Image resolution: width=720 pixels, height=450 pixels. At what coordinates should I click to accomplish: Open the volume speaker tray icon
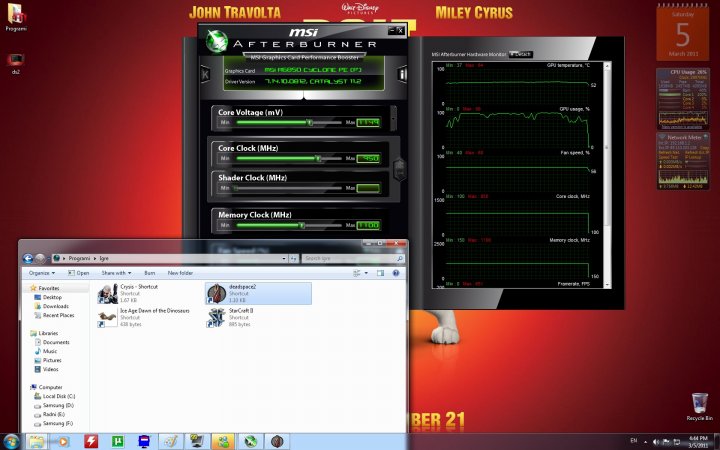click(x=656, y=442)
